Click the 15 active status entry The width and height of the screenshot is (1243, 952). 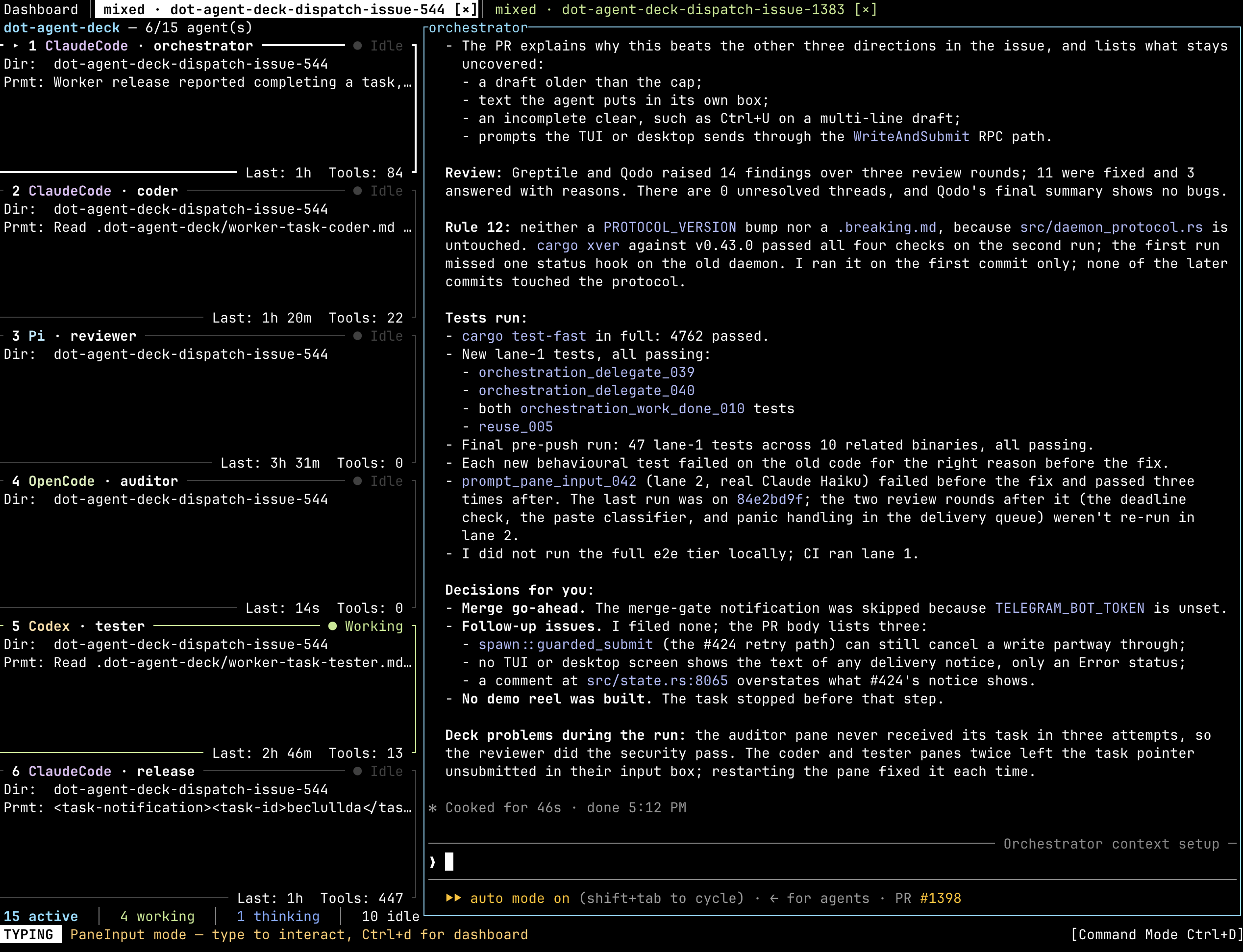point(41,916)
